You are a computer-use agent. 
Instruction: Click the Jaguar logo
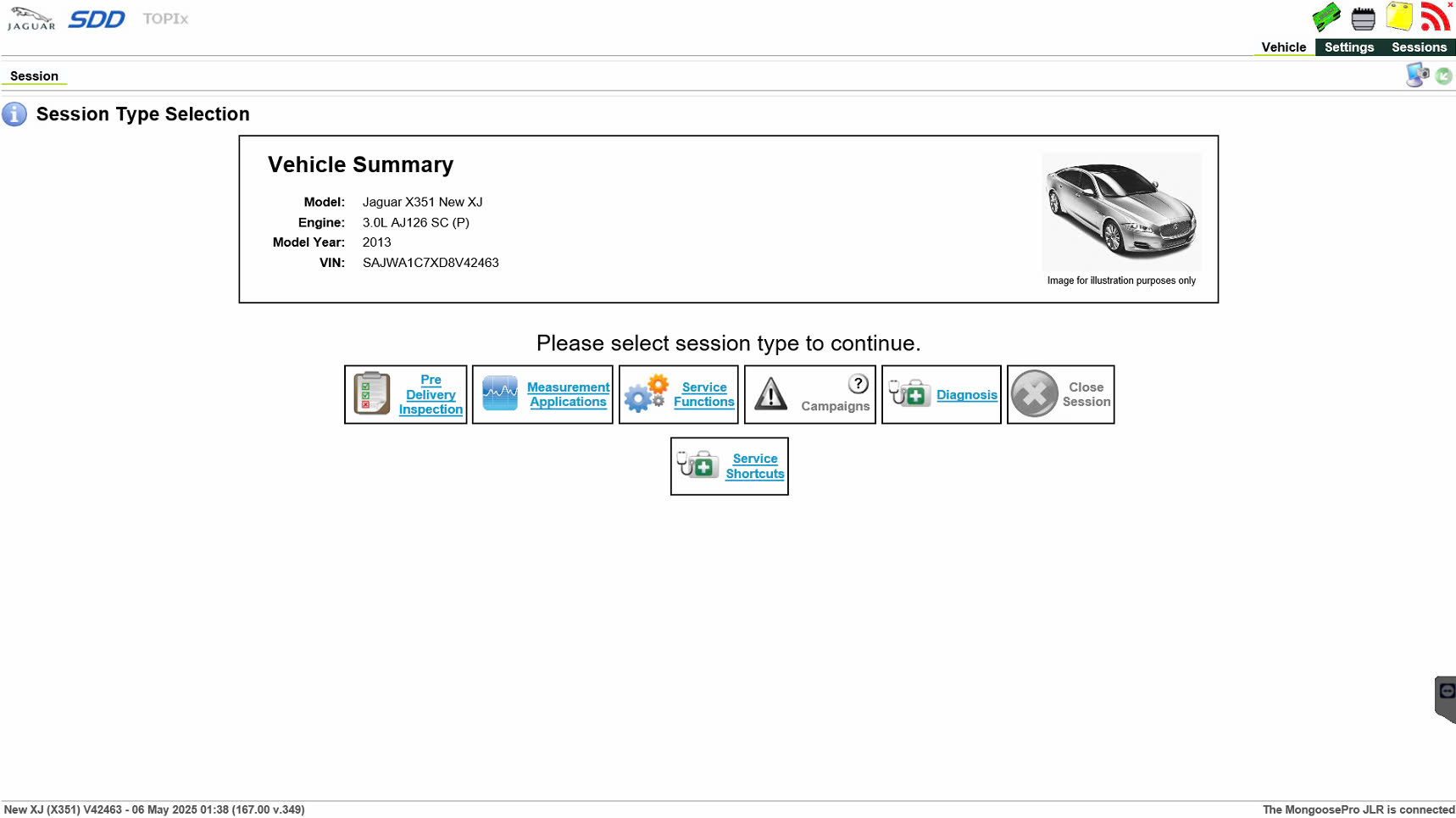click(31, 19)
